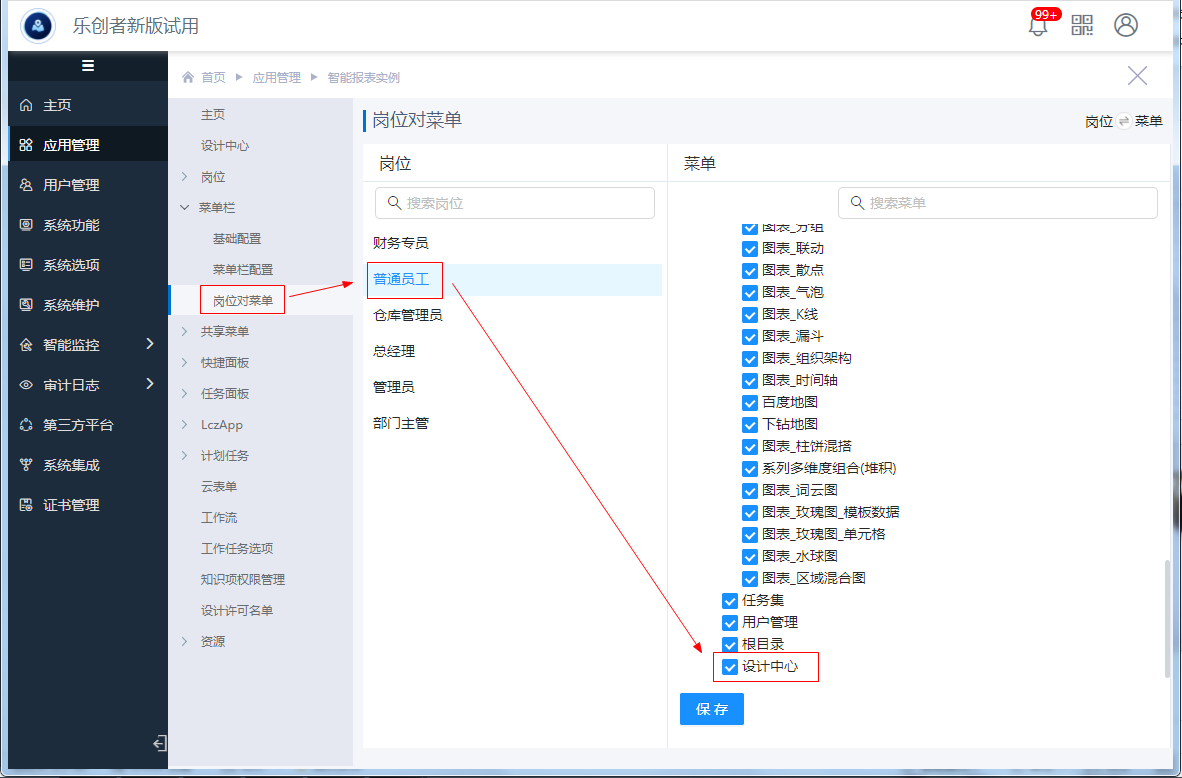Select 系统选项 in the sidebar
The image size is (1182, 778).
pos(70,265)
